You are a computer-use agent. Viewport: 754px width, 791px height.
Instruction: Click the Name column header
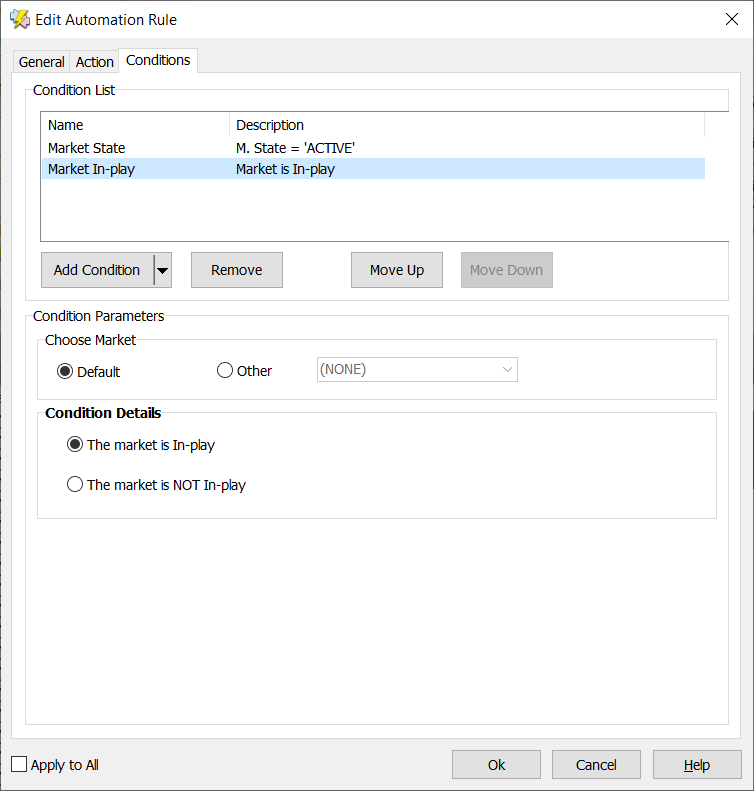134,125
